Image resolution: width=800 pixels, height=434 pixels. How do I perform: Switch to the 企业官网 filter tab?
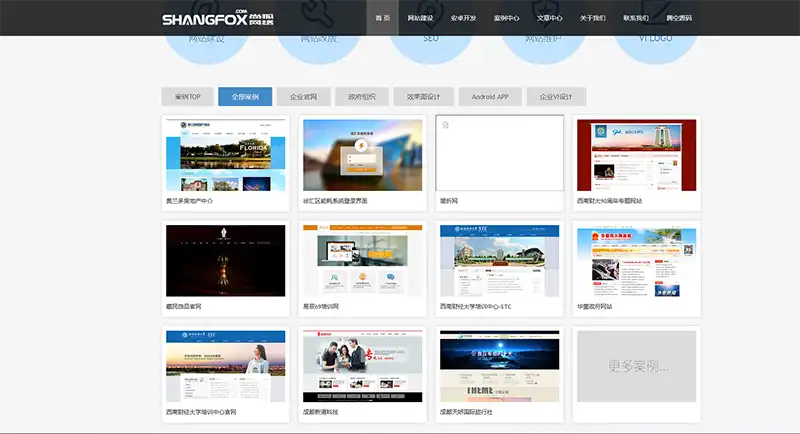pos(303,97)
